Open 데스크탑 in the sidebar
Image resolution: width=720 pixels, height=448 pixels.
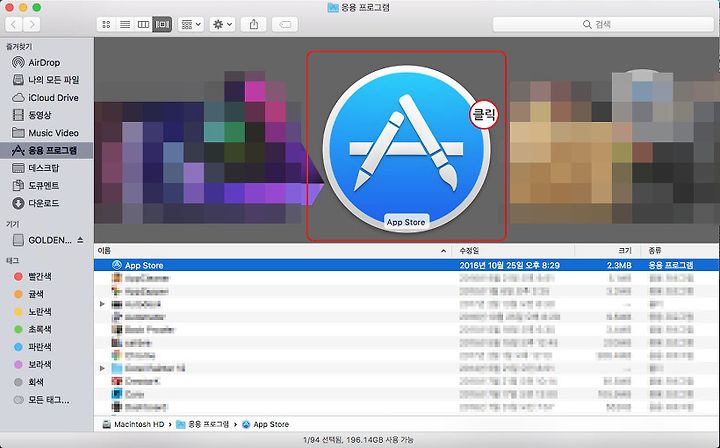[46, 168]
